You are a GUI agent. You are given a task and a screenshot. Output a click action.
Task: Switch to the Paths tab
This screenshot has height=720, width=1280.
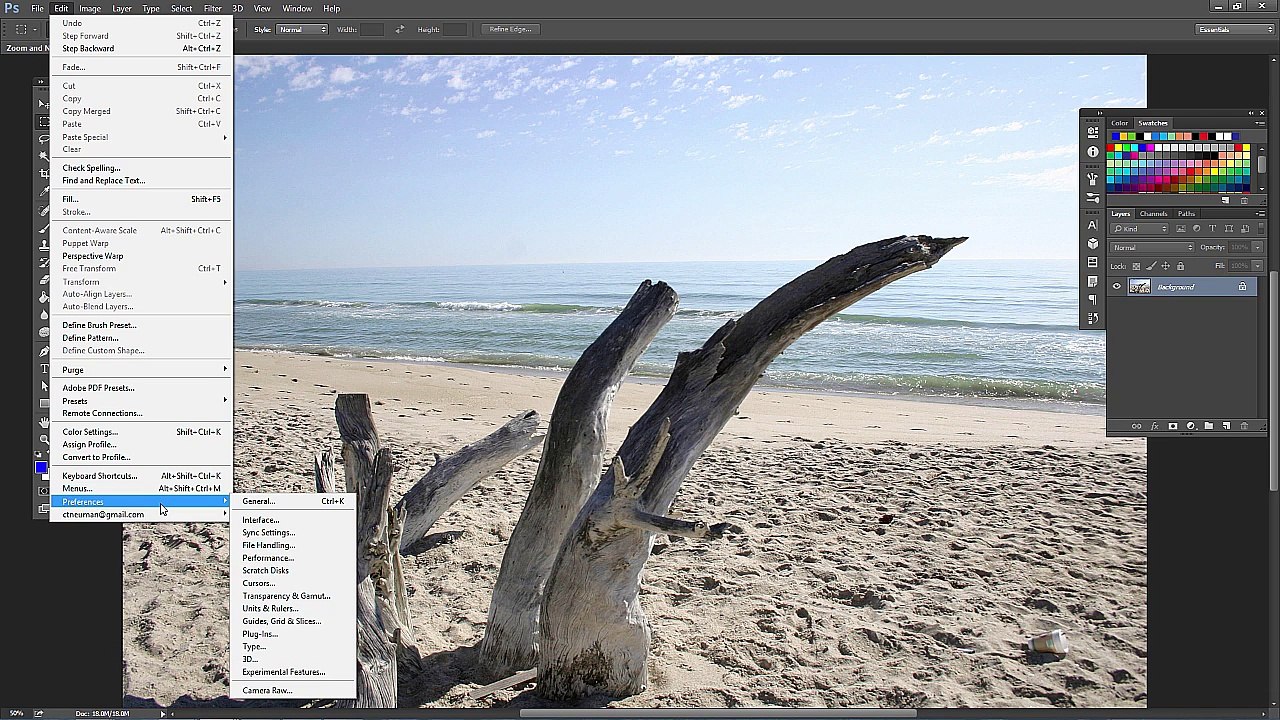click(x=1186, y=213)
